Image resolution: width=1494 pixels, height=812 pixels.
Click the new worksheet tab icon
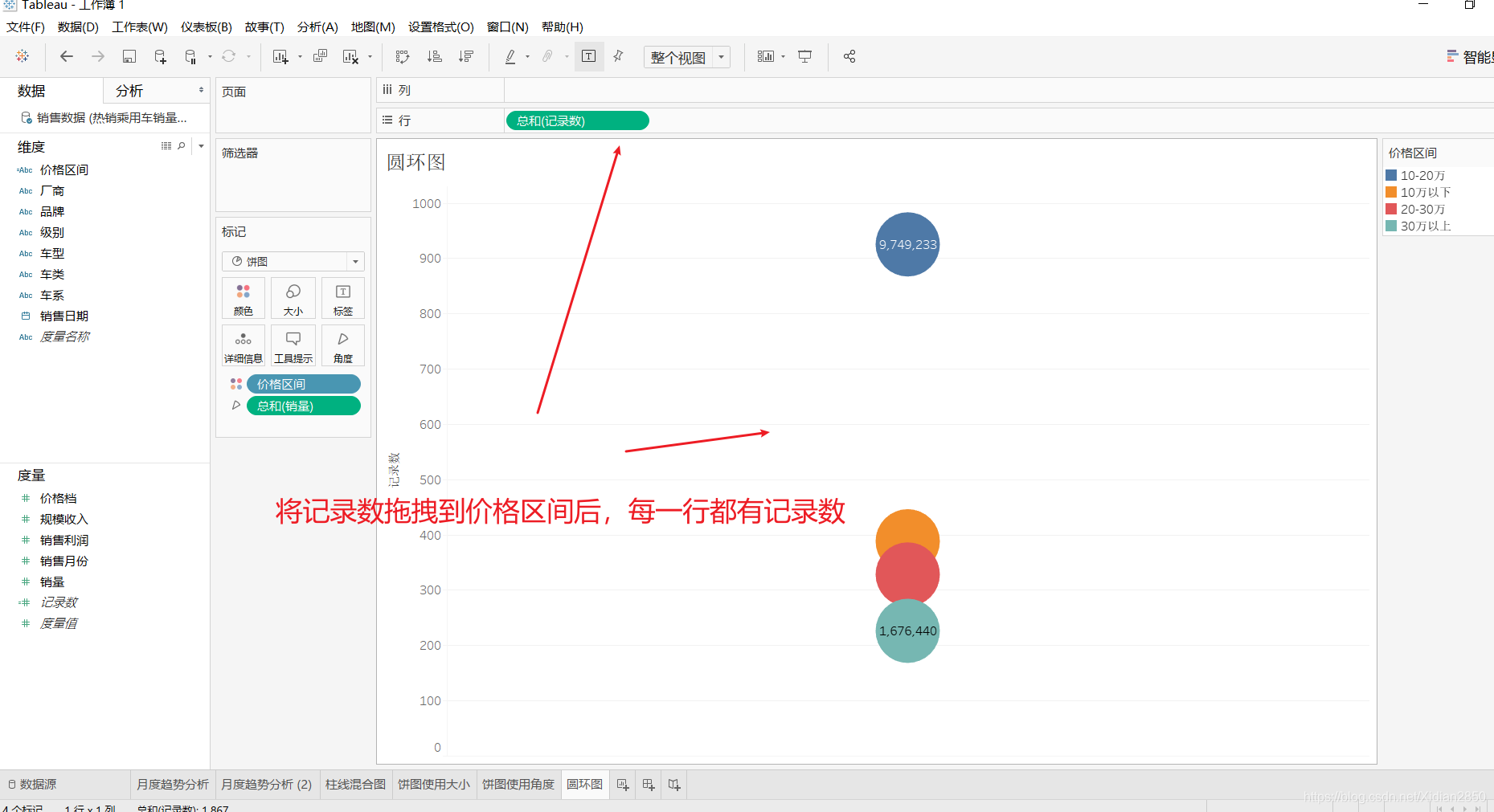623,785
